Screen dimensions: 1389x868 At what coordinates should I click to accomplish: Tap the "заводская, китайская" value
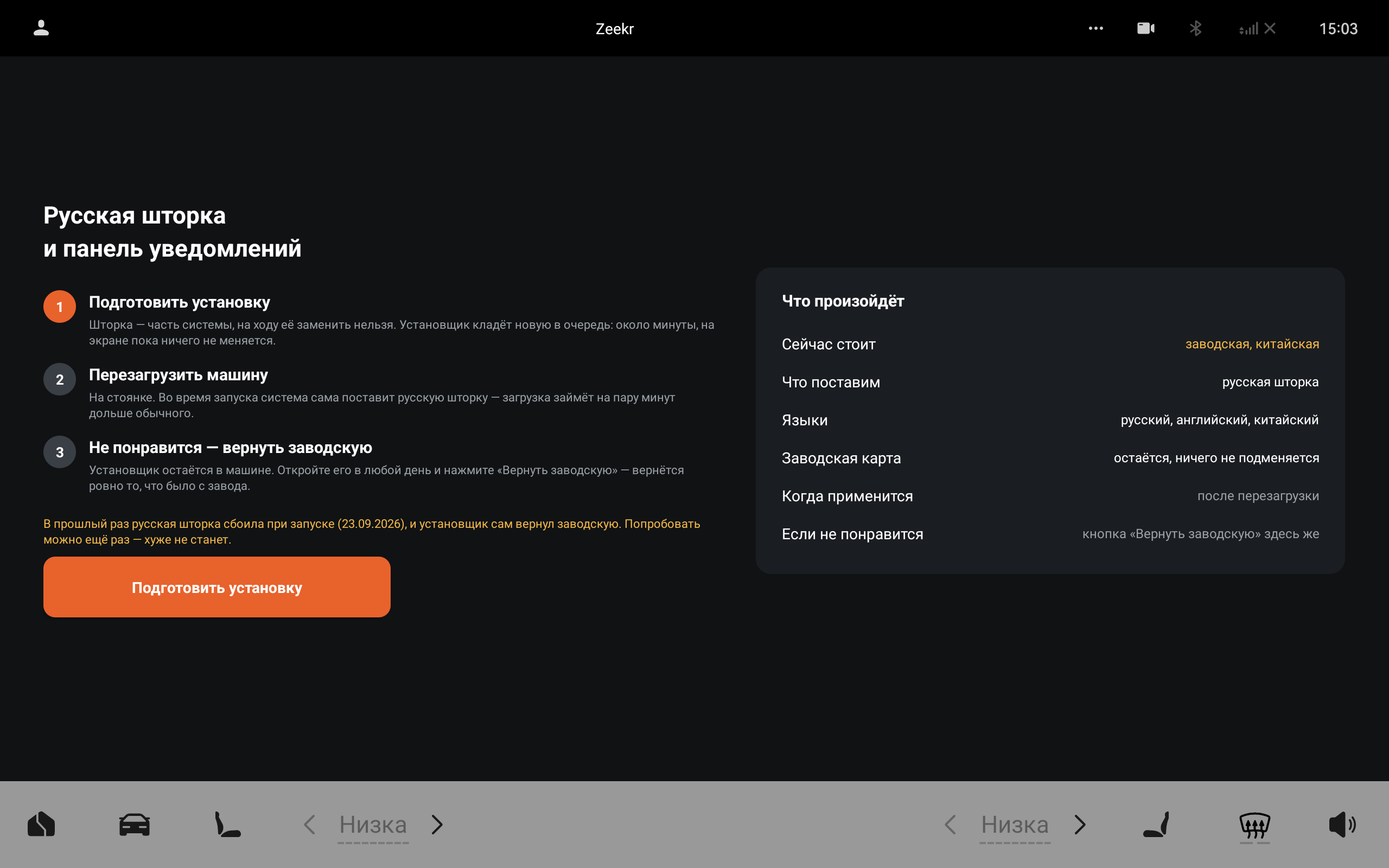click(1252, 344)
